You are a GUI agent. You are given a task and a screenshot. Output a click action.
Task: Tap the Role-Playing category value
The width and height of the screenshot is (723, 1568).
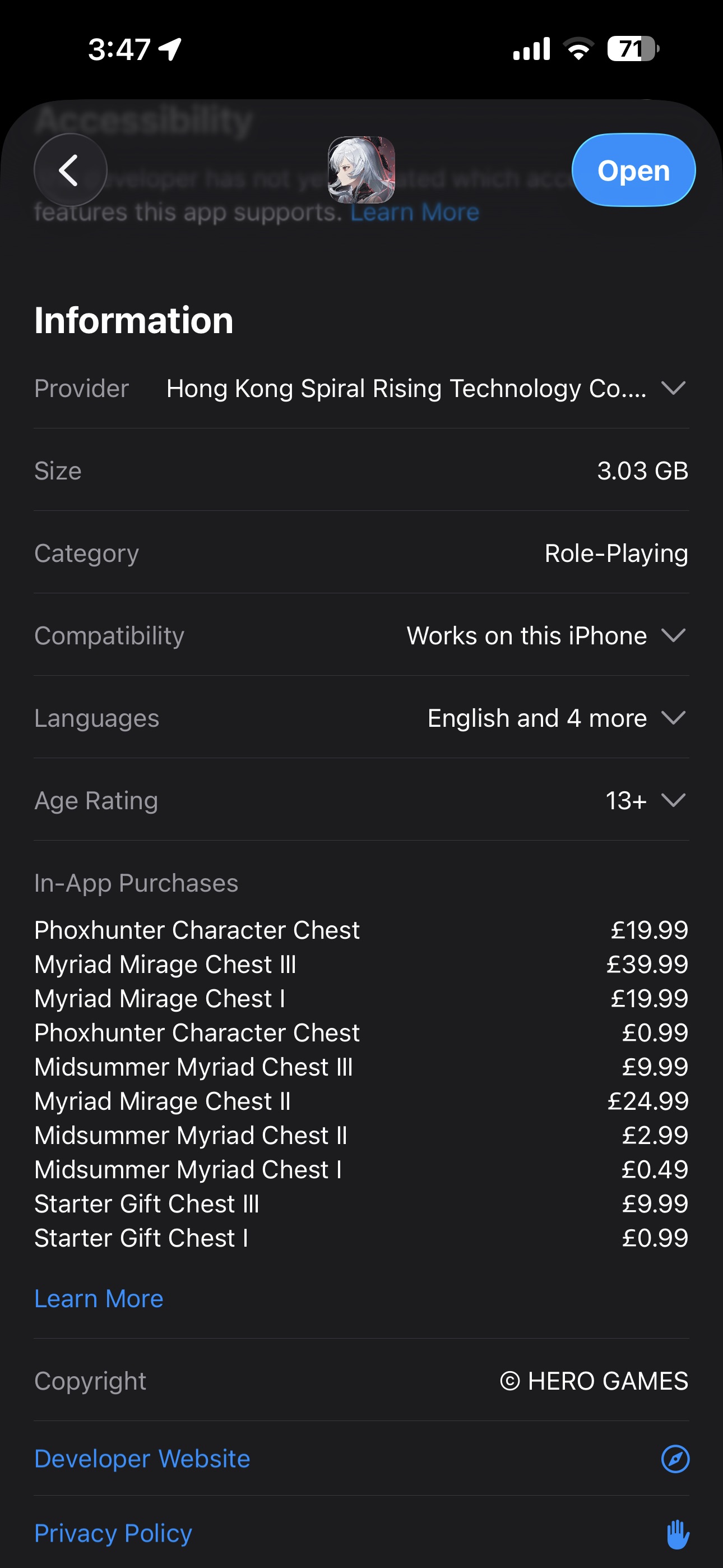(x=616, y=554)
